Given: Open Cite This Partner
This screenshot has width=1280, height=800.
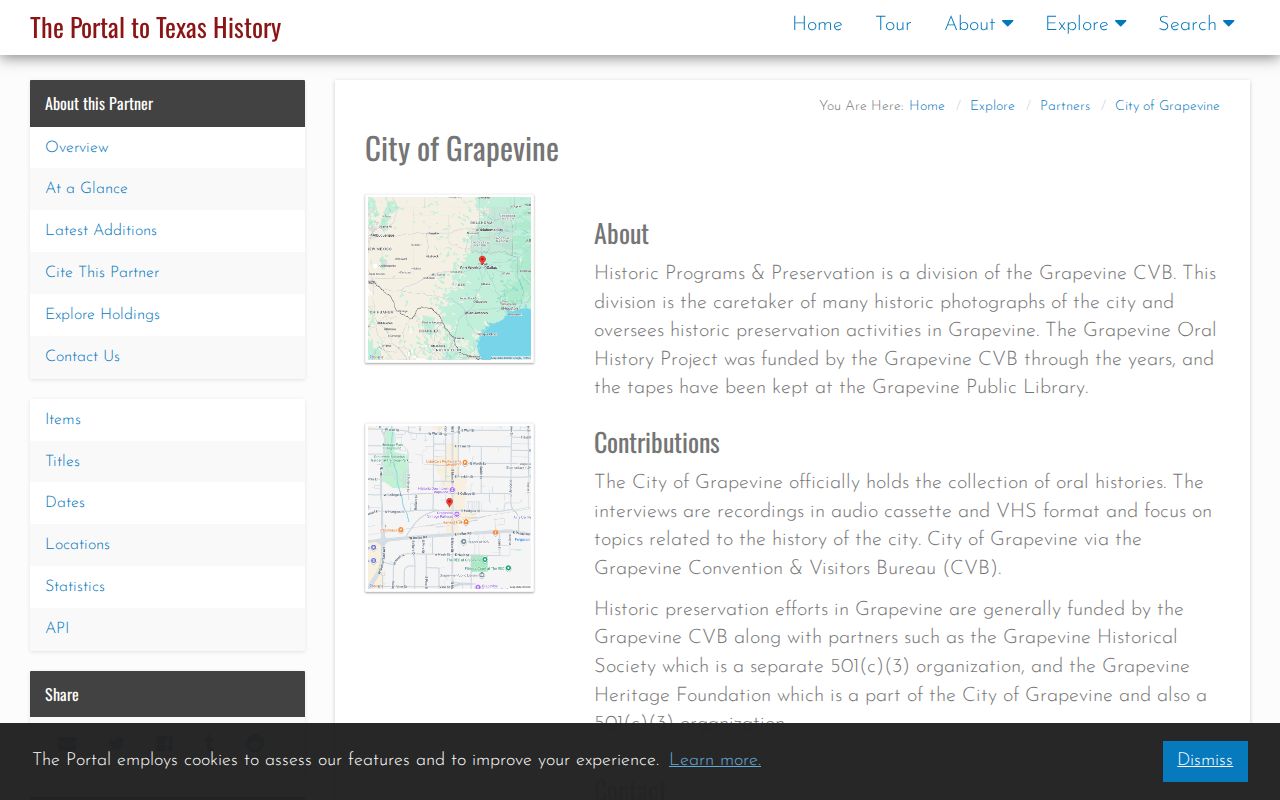Looking at the screenshot, I should click(167, 272).
